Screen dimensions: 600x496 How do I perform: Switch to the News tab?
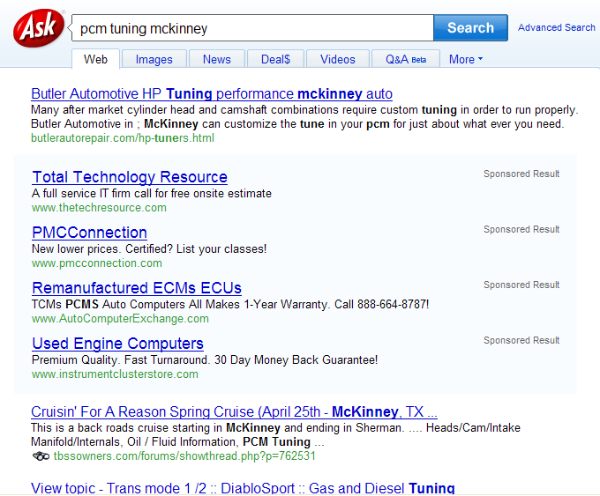click(216, 59)
